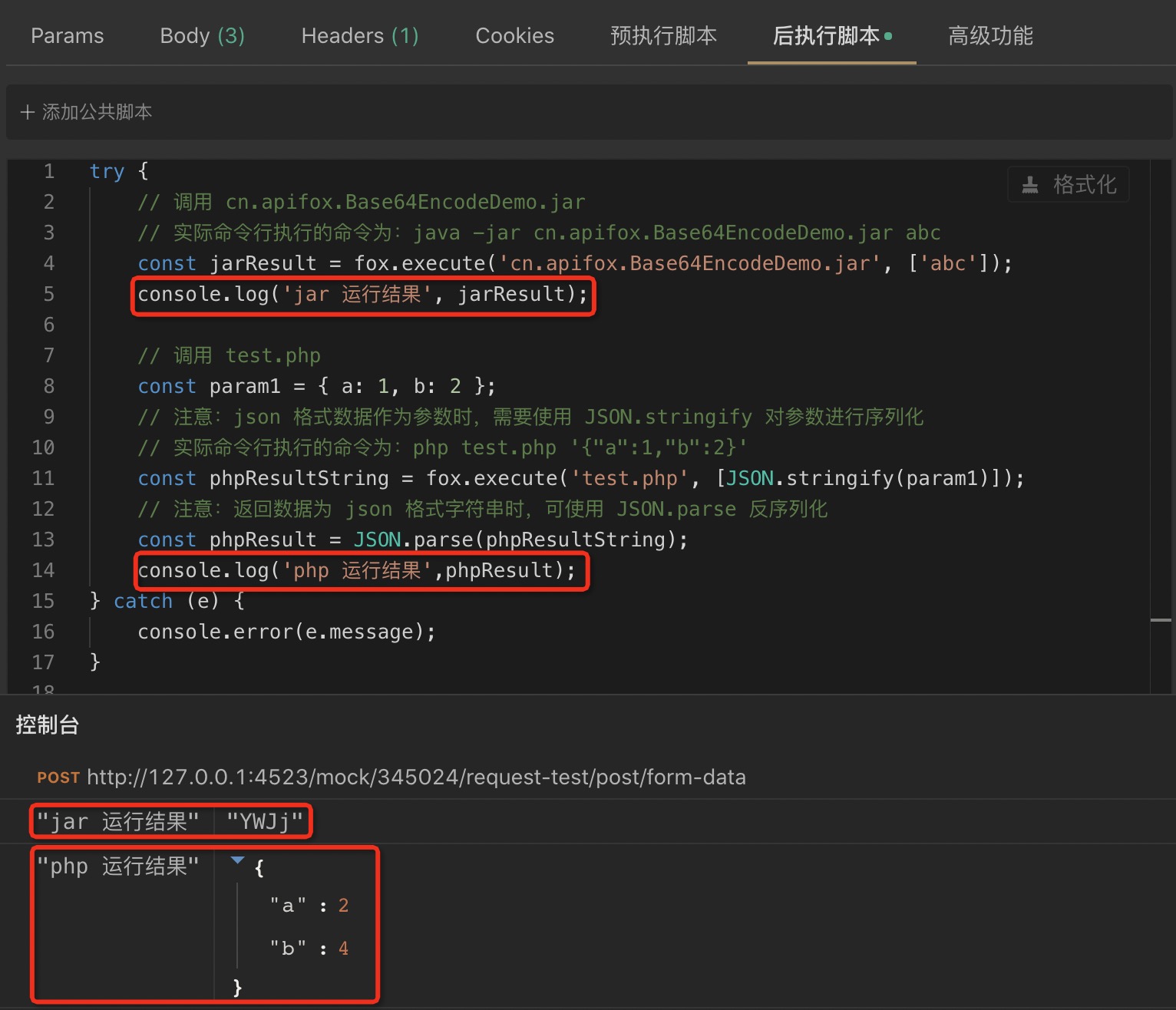Screen dimensions: 1176x1010
Task: Click line number 11 in the gutter
Action: (x=43, y=479)
